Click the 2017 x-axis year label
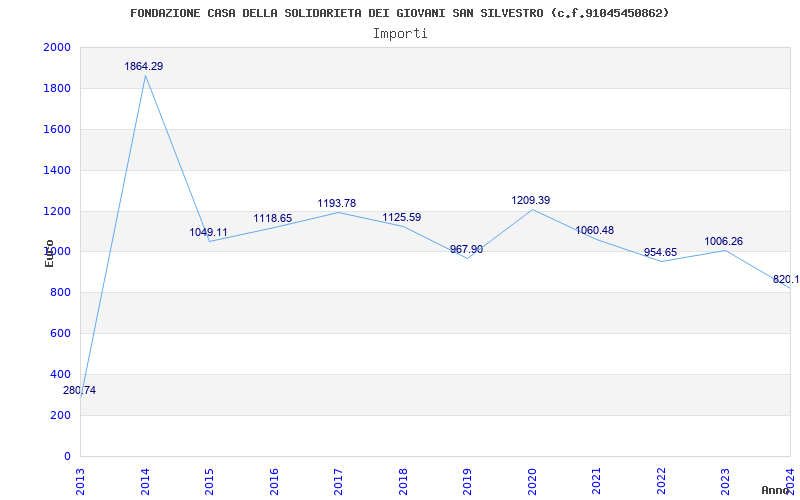 click(x=338, y=481)
